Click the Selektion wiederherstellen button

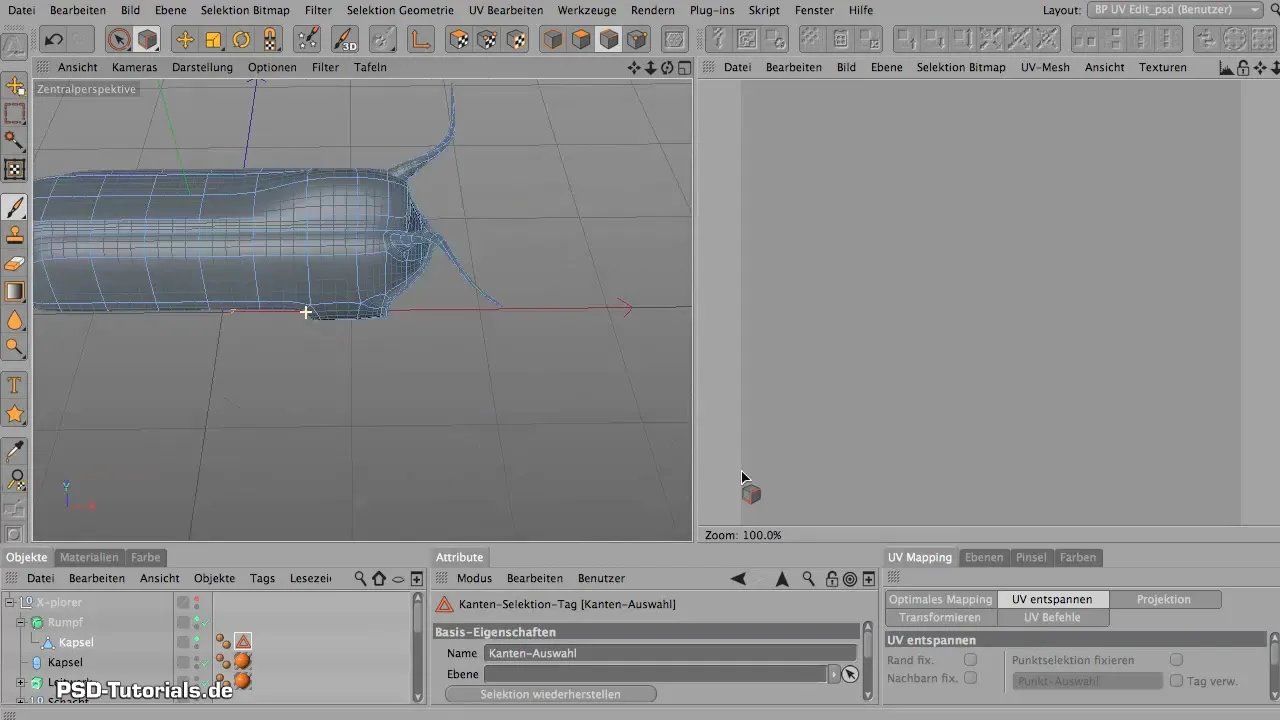(x=550, y=694)
